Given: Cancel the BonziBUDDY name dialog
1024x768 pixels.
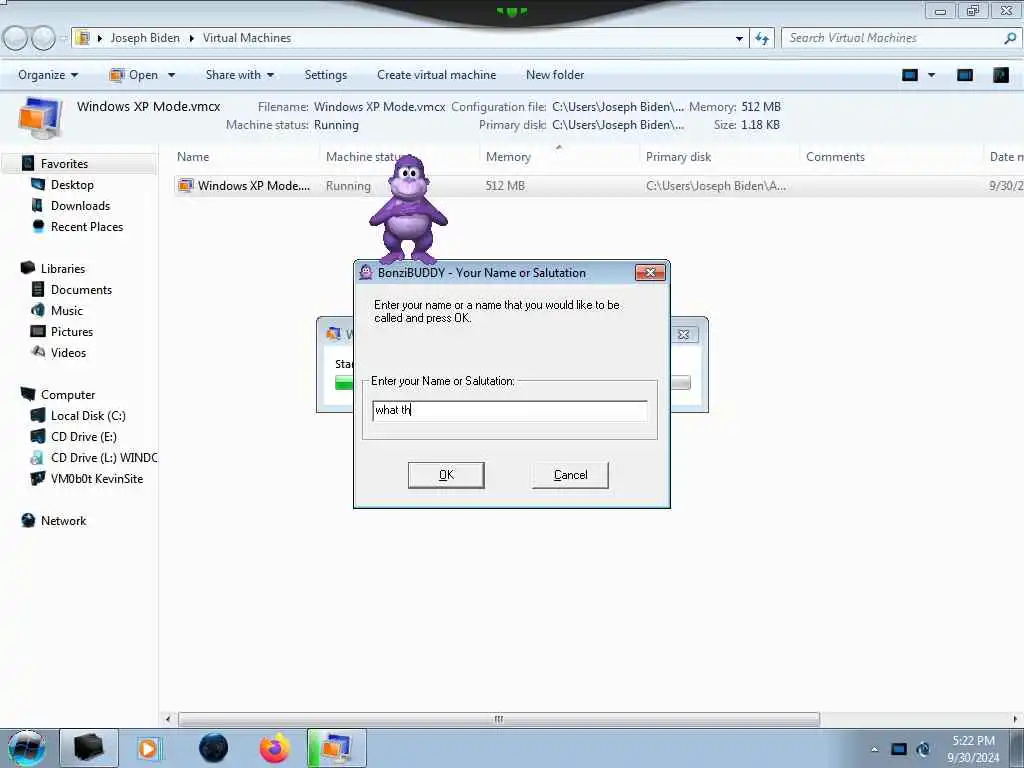Looking at the screenshot, I should (570, 475).
